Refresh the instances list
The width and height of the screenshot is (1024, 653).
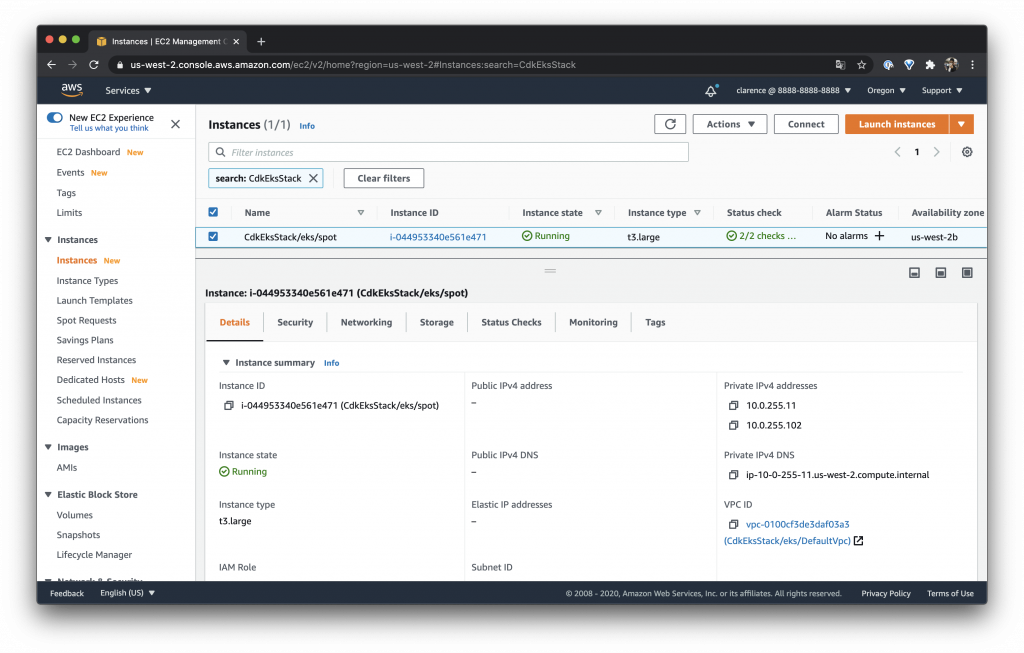tap(670, 124)
